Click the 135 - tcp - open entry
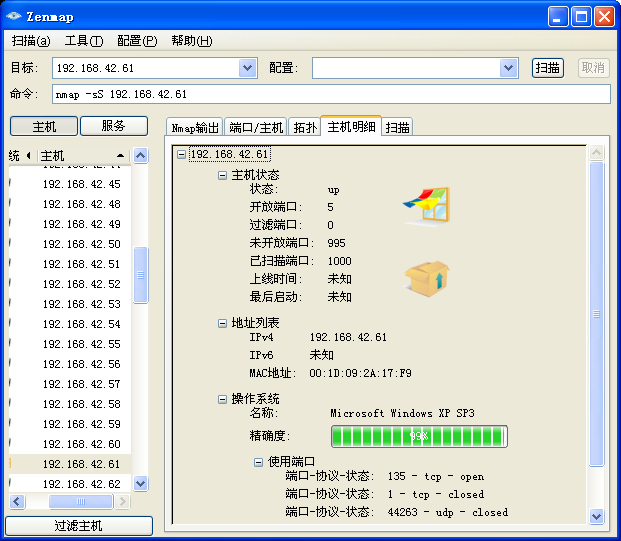 pyautogui.click(x=436, y=476)
